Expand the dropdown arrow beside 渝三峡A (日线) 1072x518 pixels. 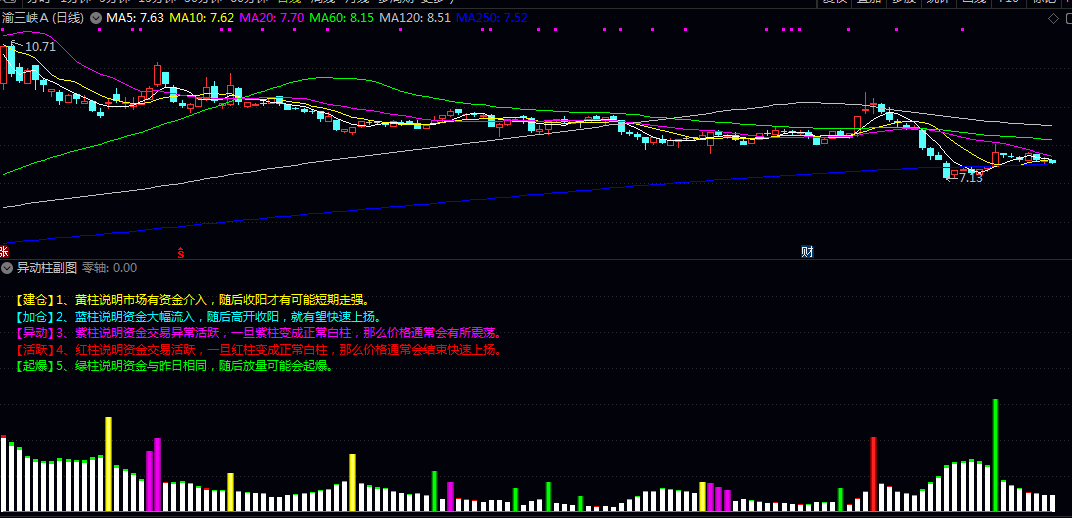pos(95,18)
